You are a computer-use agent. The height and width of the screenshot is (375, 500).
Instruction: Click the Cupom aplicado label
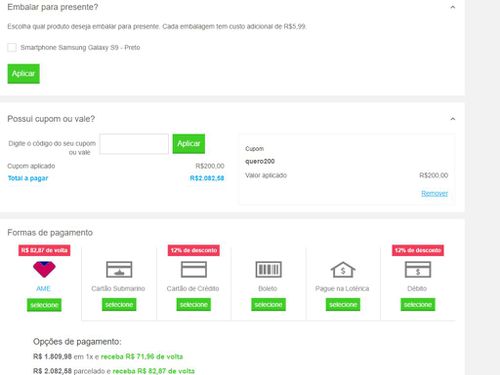point(31,166)
